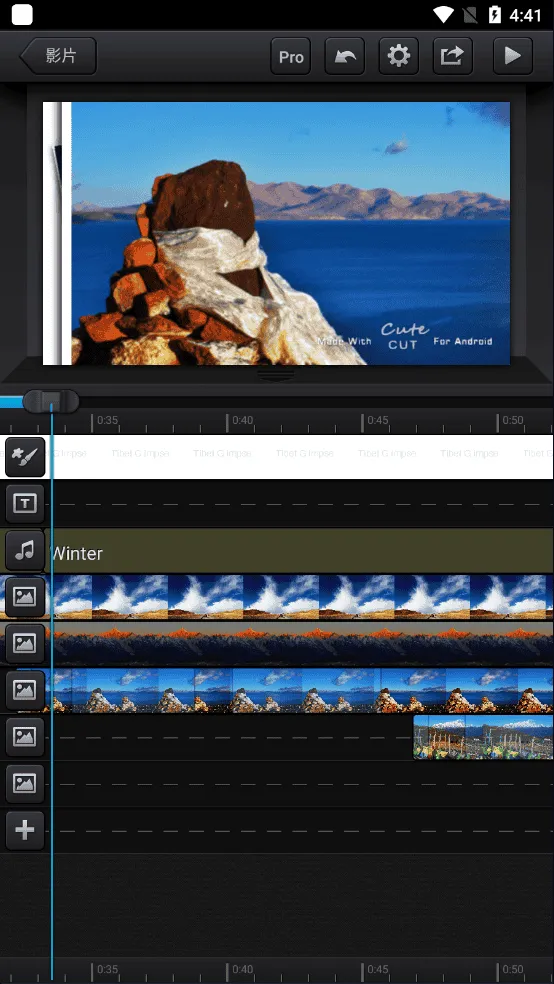Image resolution: width=554 pixels, height=984 pixels.
Task: Select the empty fifth photo track icon
Action: click(x=25, y=783)
